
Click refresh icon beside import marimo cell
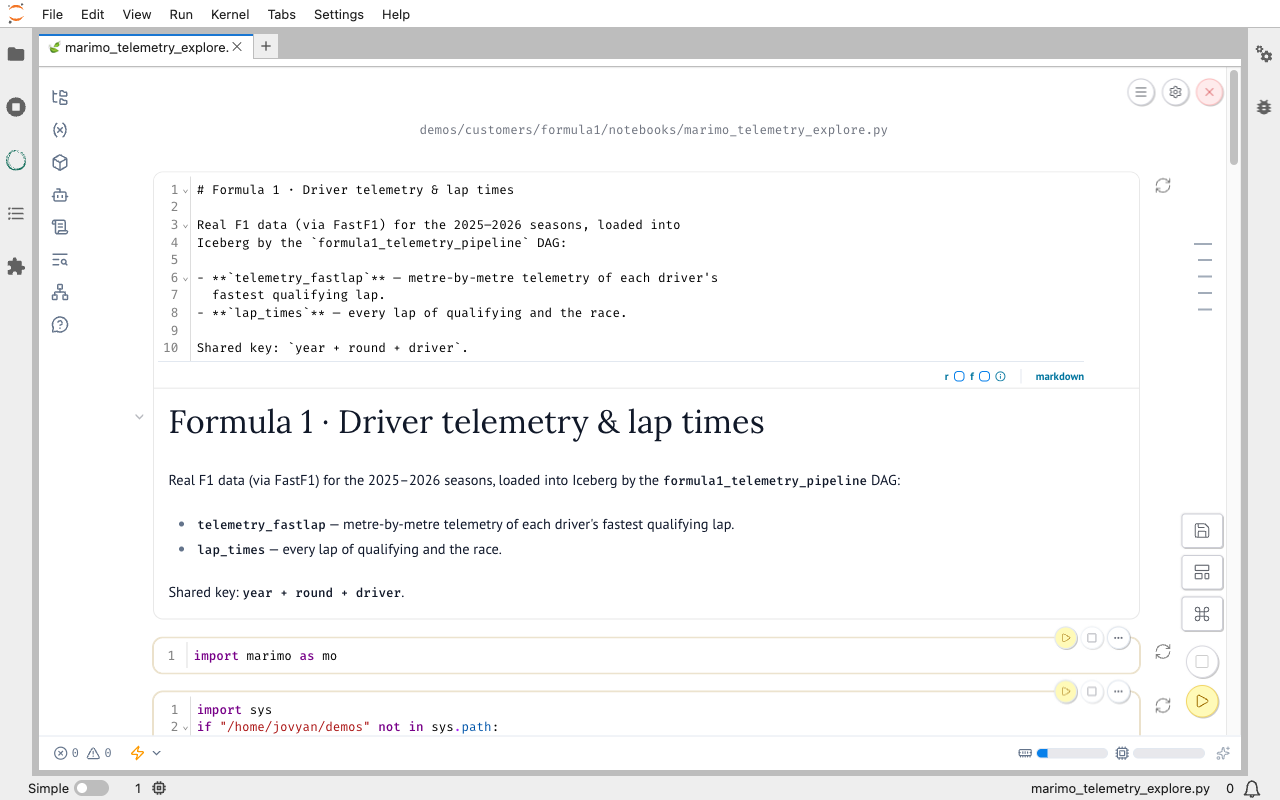tap(1163, 651)
